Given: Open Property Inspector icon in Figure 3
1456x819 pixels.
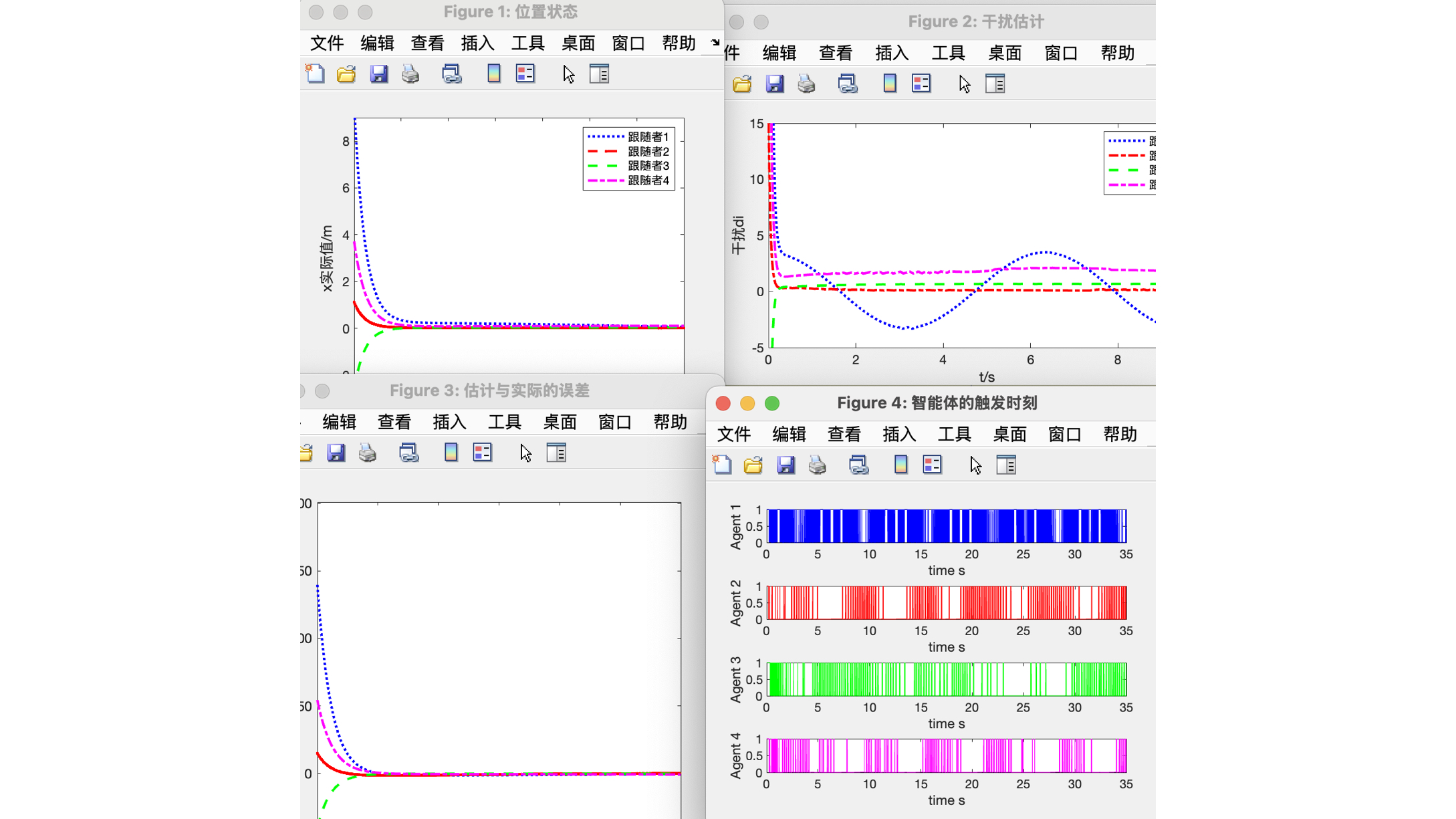Looking at the screenshot, I should tap(557, 453).
